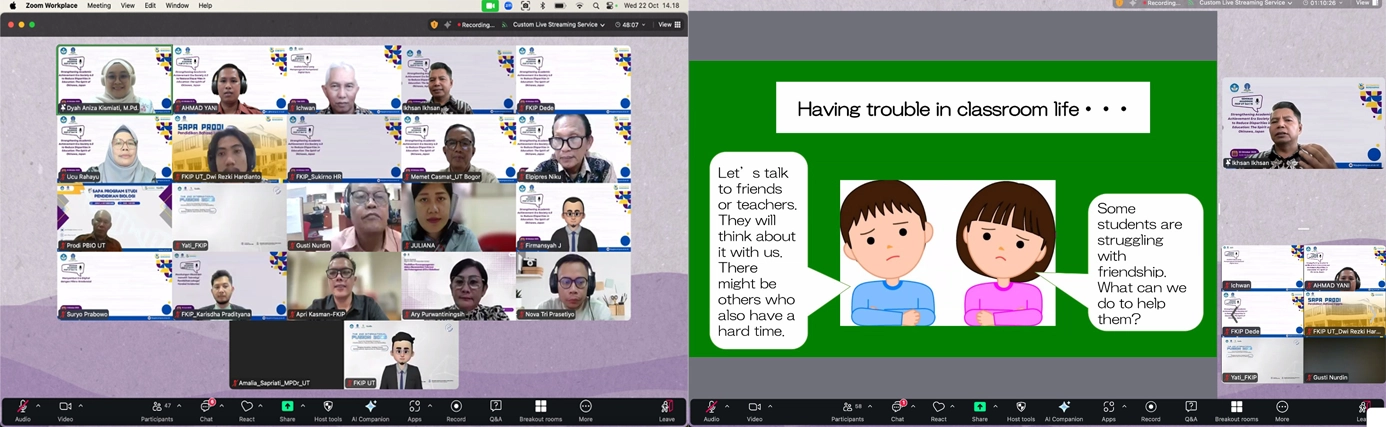The image size is (1386, 427).
Task: Open Breakout rooms in the left Zoom window
Action: click(541, 410)
